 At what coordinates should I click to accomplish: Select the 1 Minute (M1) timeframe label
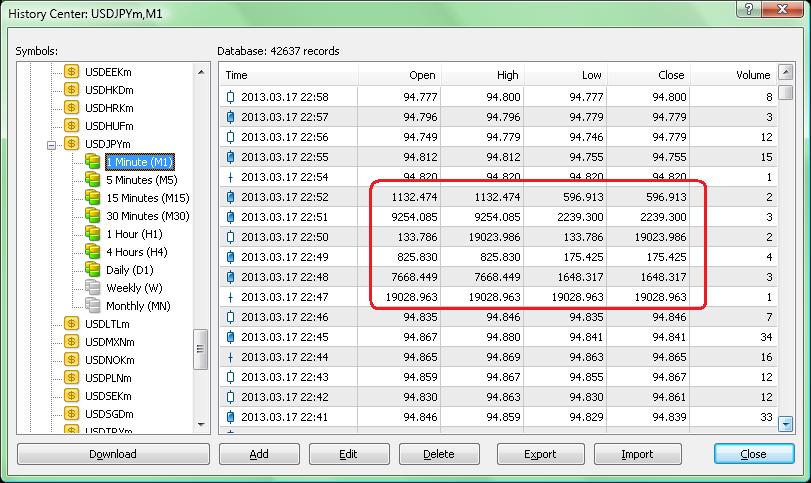tap(140, 162)
